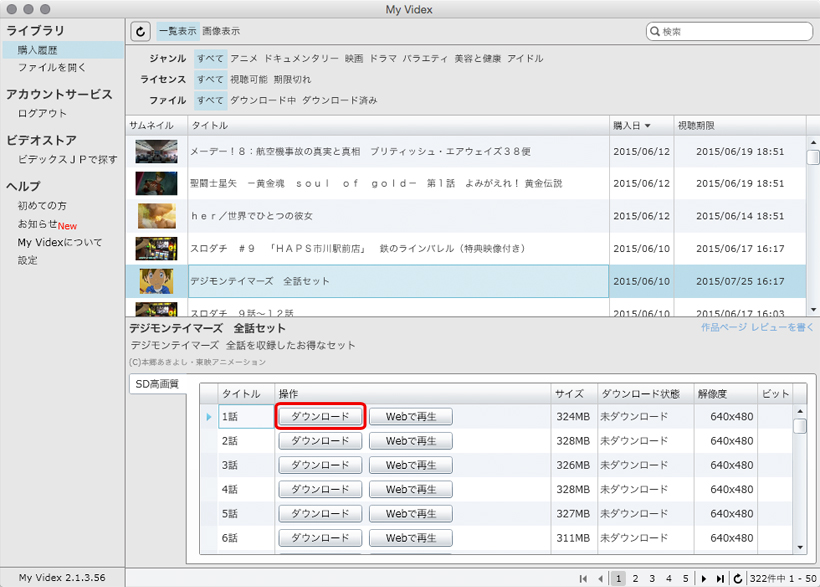Image resolution: width=820 pixels, height=587 pixels.
Task: Select すべて in the ファイル filter
Action: pyautogui.click(x=210, y=100)
